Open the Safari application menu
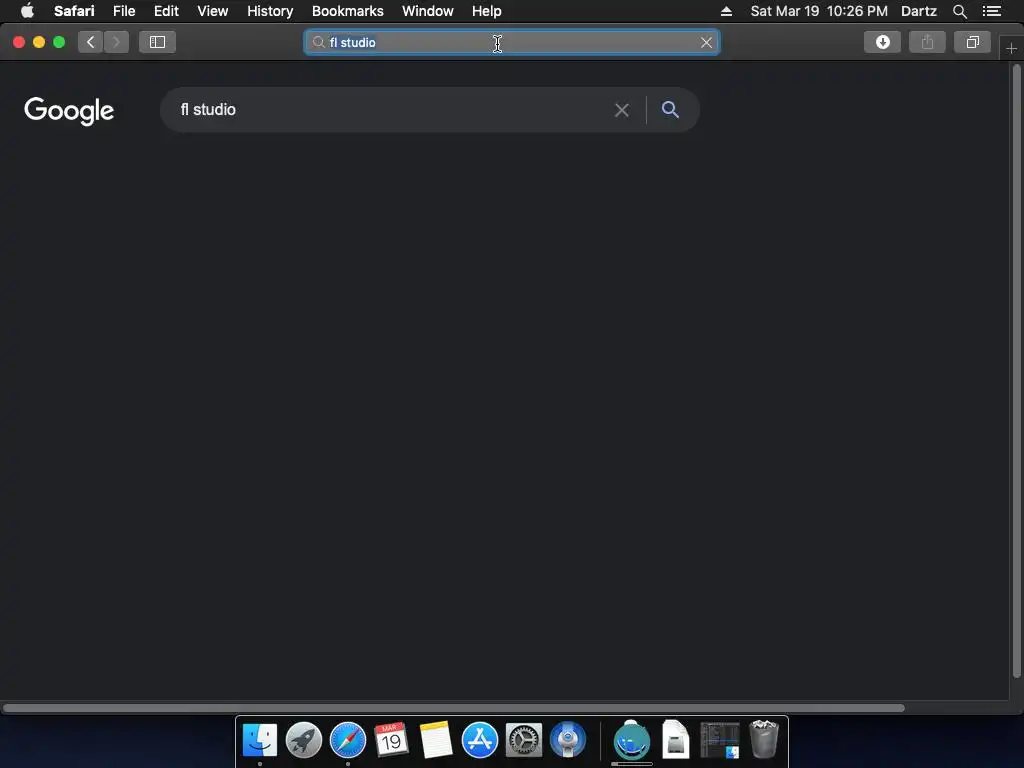This screenshot has height=768, width=1024. (x=74, y=11)
